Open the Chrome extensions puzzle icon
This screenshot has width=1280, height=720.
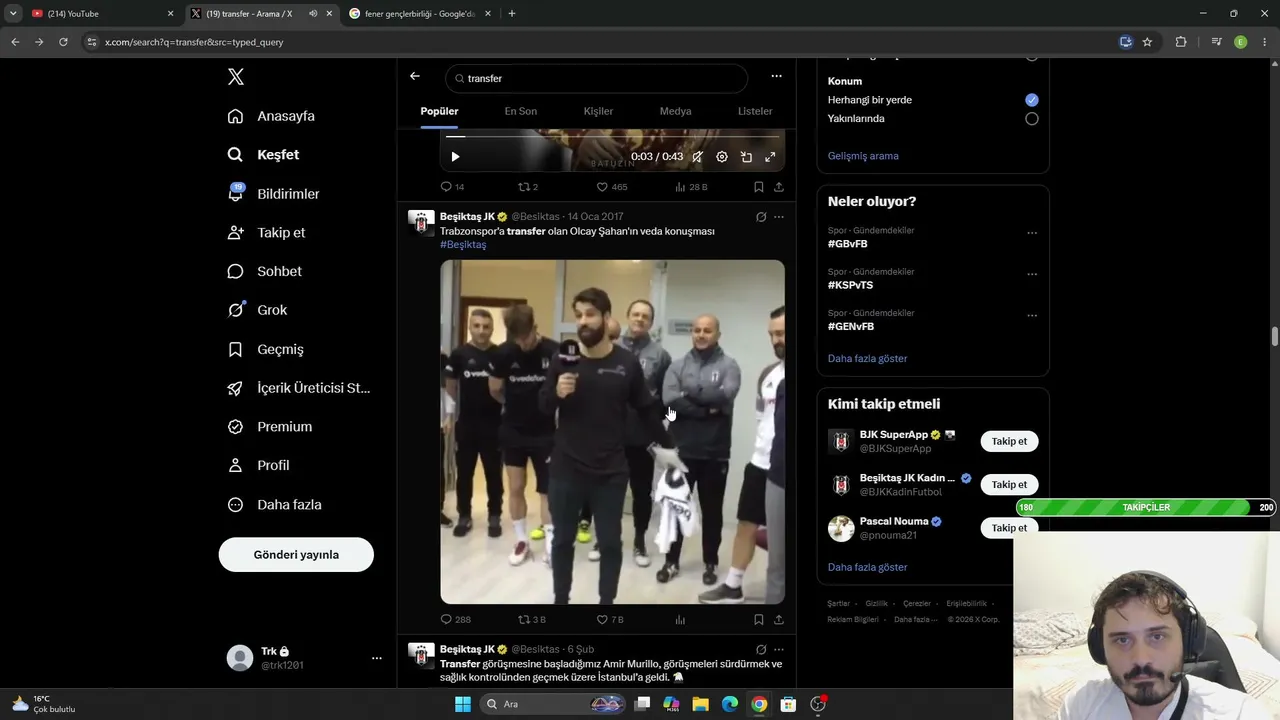click(1181, 42)
